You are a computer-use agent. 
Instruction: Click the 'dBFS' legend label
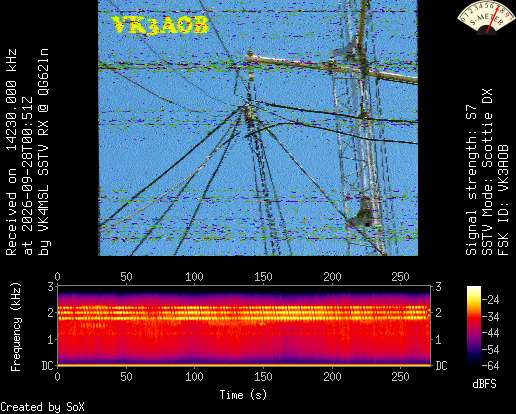click(484, 384)
